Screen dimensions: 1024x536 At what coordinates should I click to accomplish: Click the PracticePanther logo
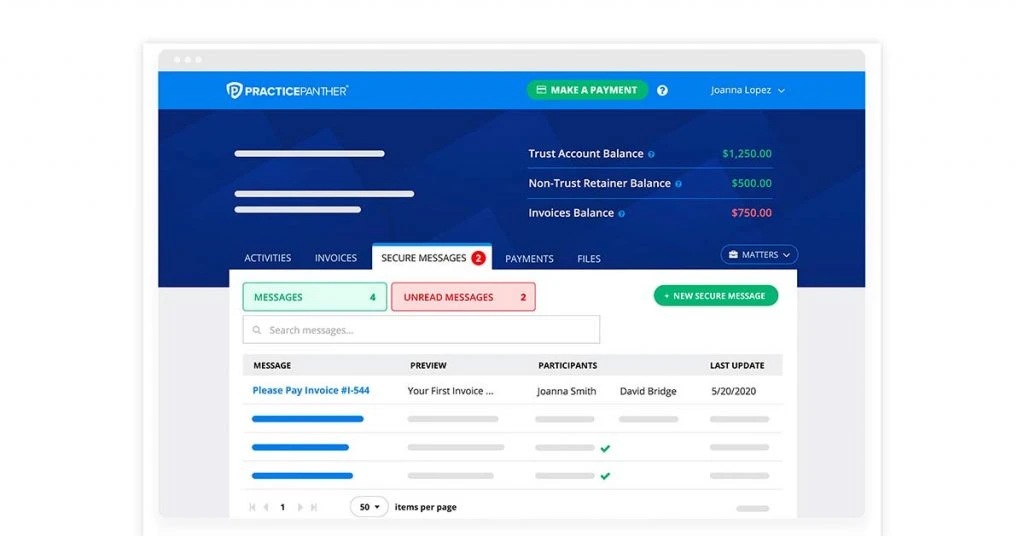287,90
